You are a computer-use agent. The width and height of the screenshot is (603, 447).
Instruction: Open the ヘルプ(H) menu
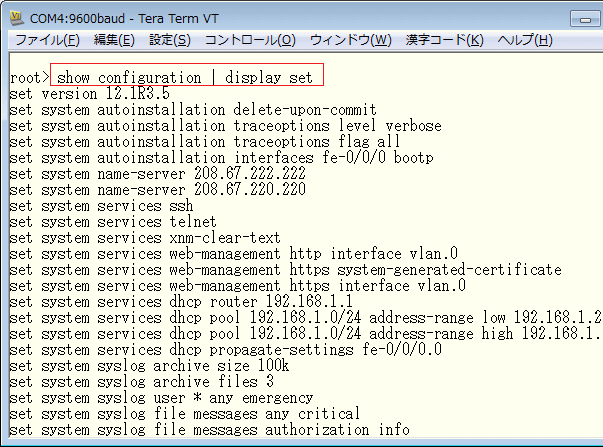point(525,40)
